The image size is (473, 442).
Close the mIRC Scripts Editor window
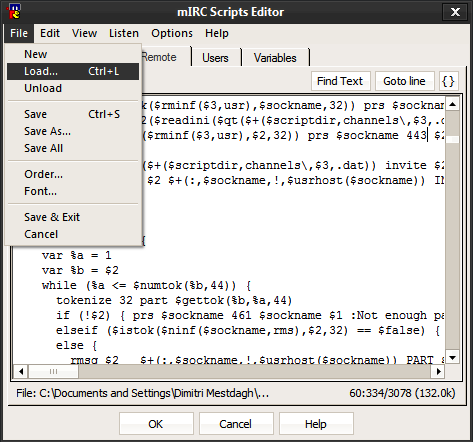(455, 12)
